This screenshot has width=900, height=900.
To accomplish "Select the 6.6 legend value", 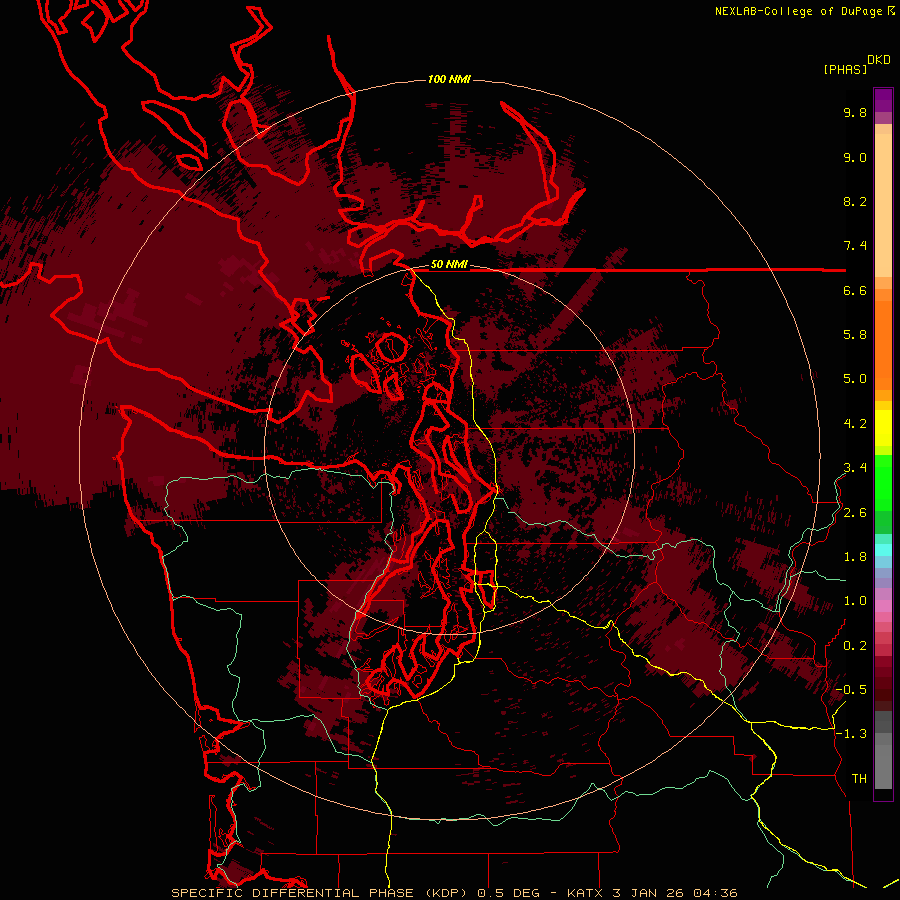I will (855, 291).
